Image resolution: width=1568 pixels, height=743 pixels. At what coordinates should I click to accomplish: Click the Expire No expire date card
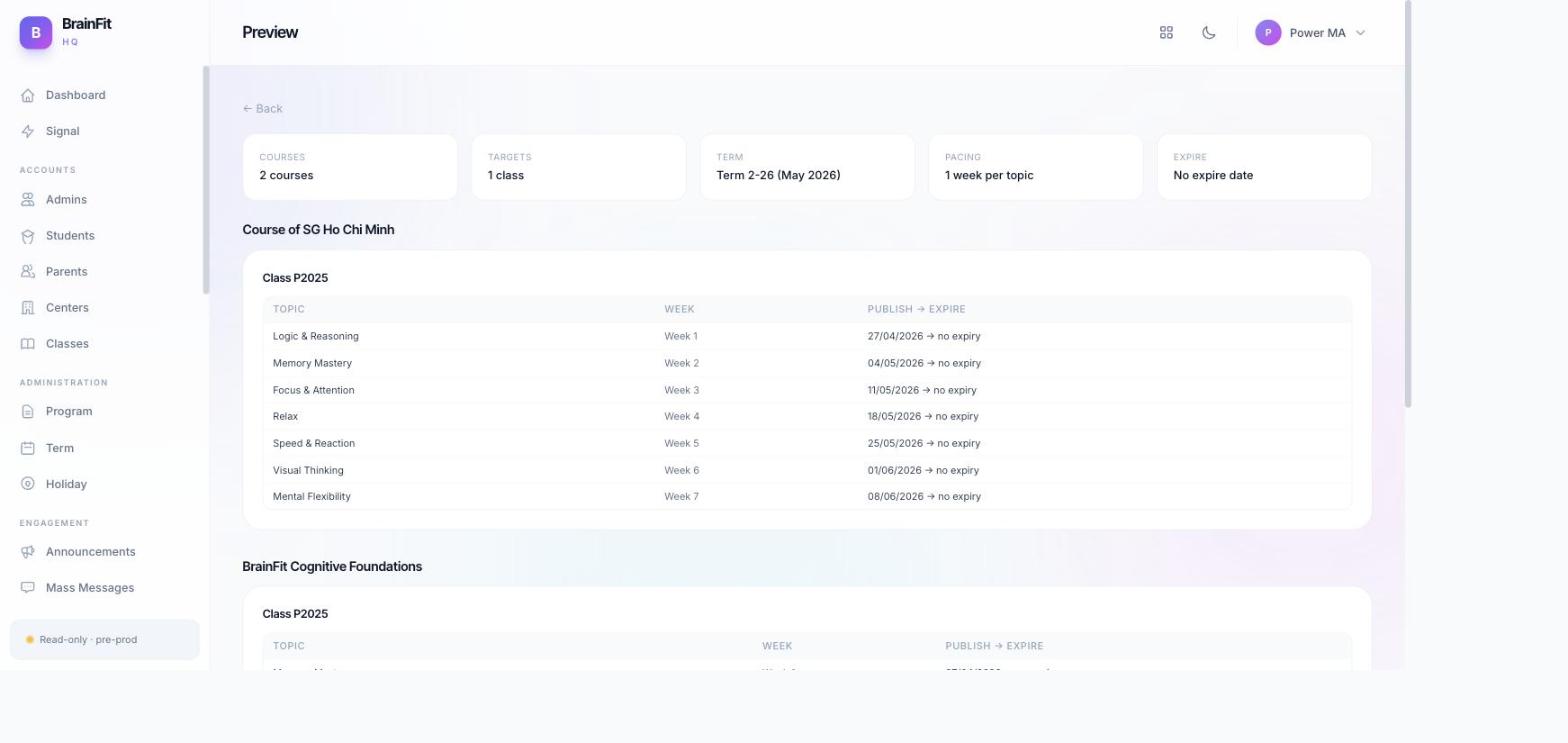click(x=1265, y=167)
